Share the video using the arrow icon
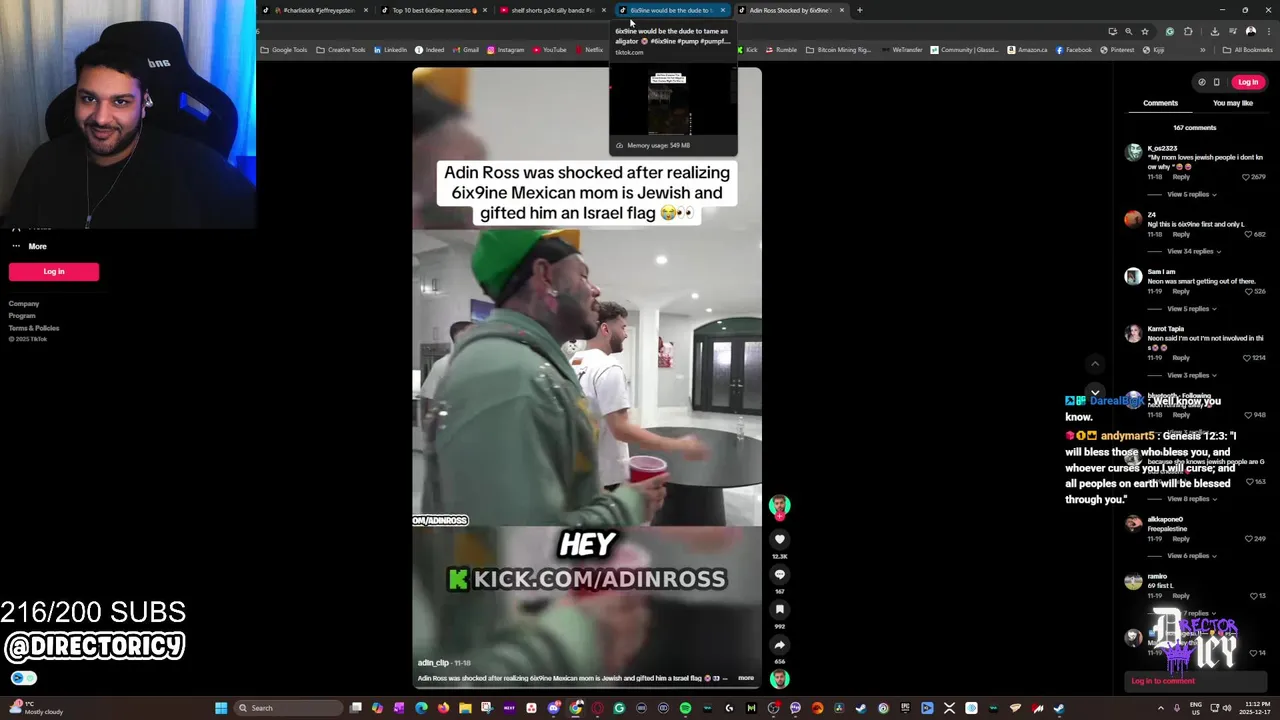 tap(780, 645)
